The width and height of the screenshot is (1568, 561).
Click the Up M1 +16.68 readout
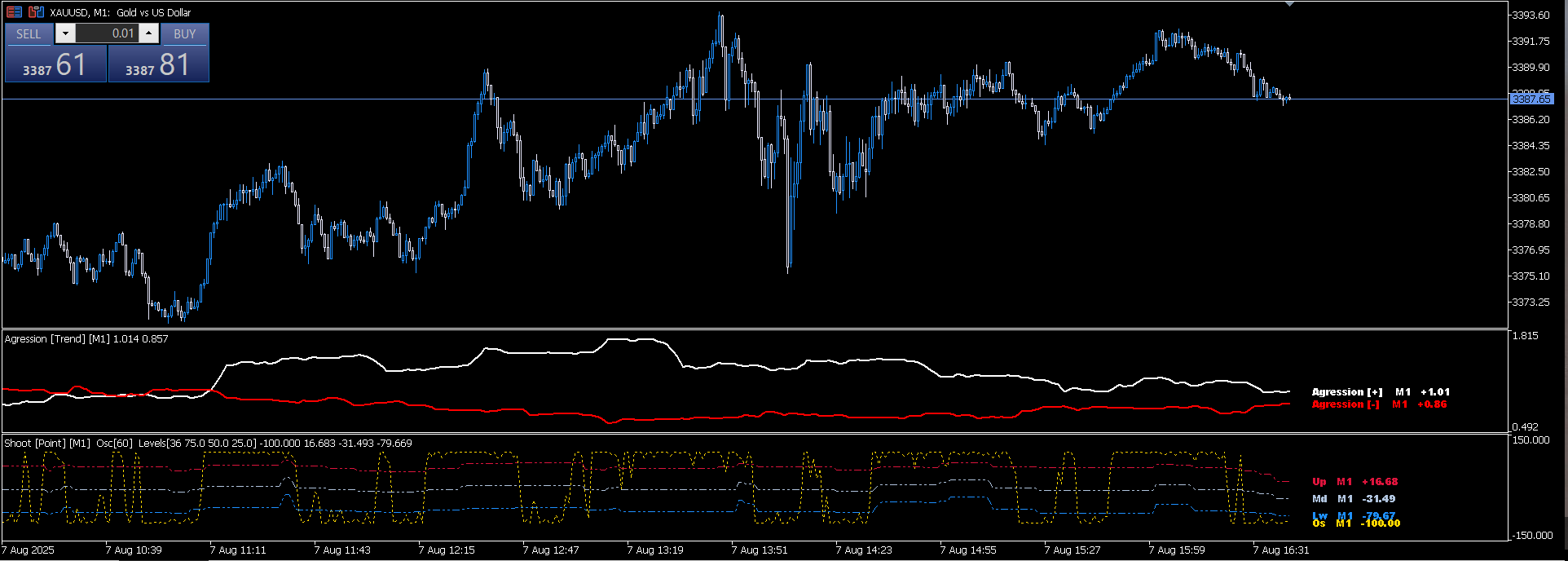(1354, 482)
